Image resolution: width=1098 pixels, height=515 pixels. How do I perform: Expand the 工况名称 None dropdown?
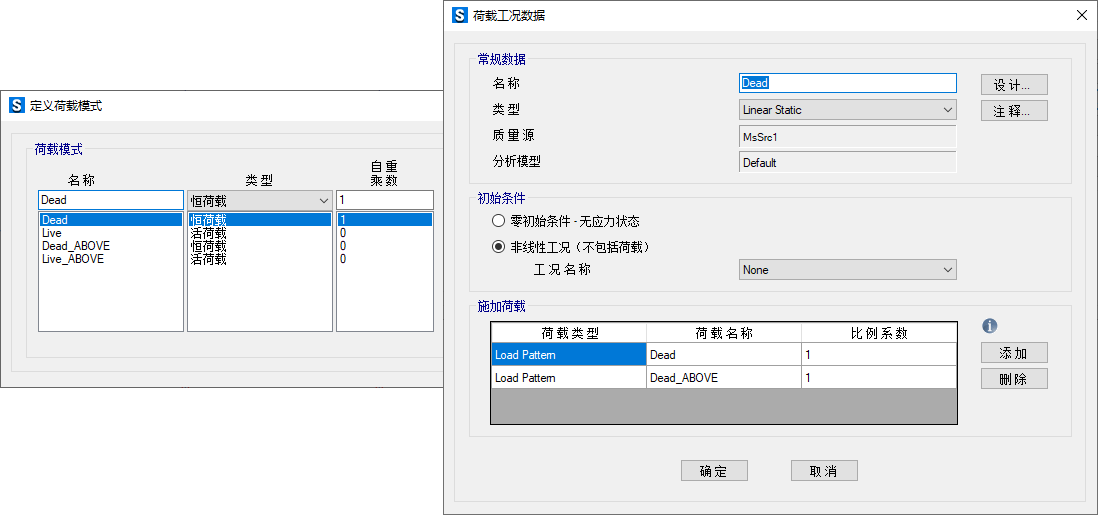pyautogui.click(x=847, y=270)
